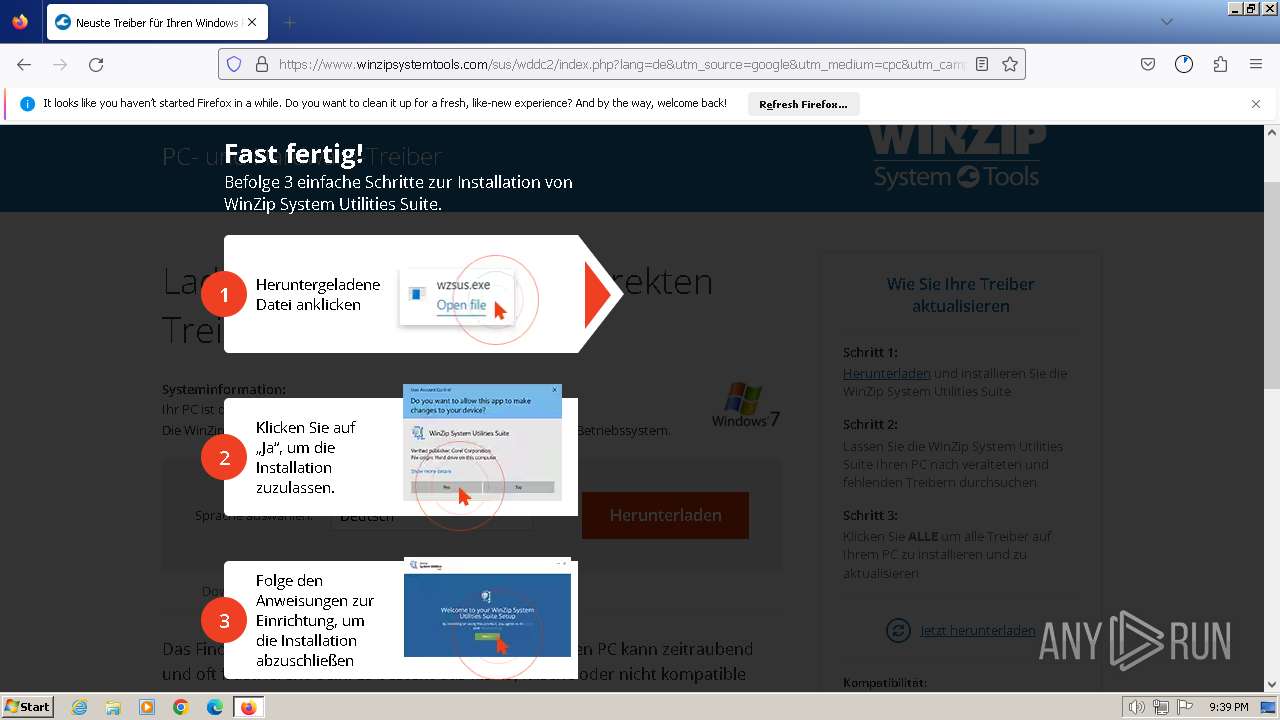Image resolution: width=1280 pixels, height=720 pixels.
Task: Click the Refresh Firefox button
Action: tap(803, 104)
